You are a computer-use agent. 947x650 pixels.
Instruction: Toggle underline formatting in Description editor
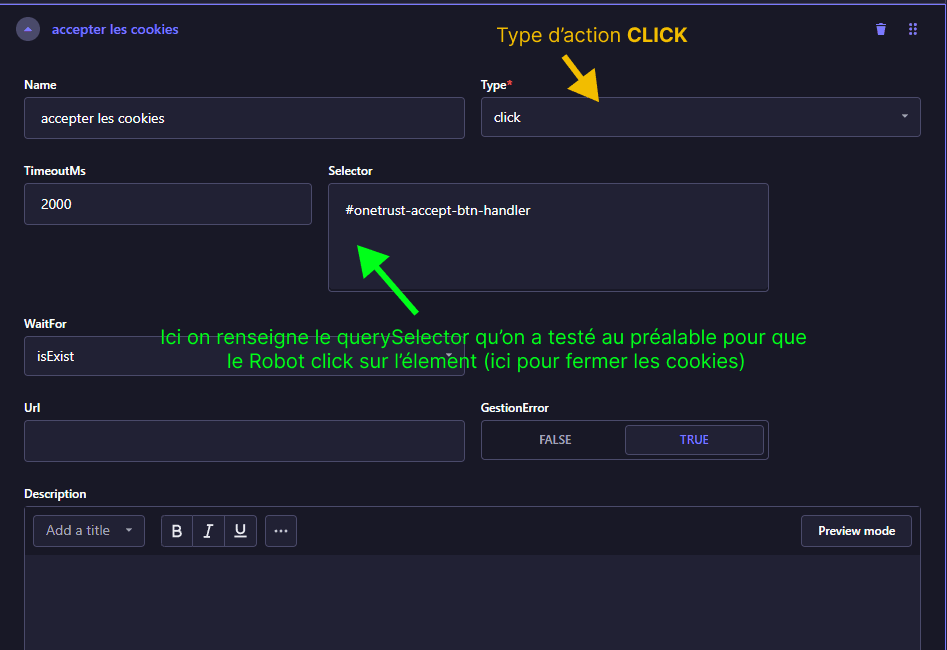click(240, 531)
